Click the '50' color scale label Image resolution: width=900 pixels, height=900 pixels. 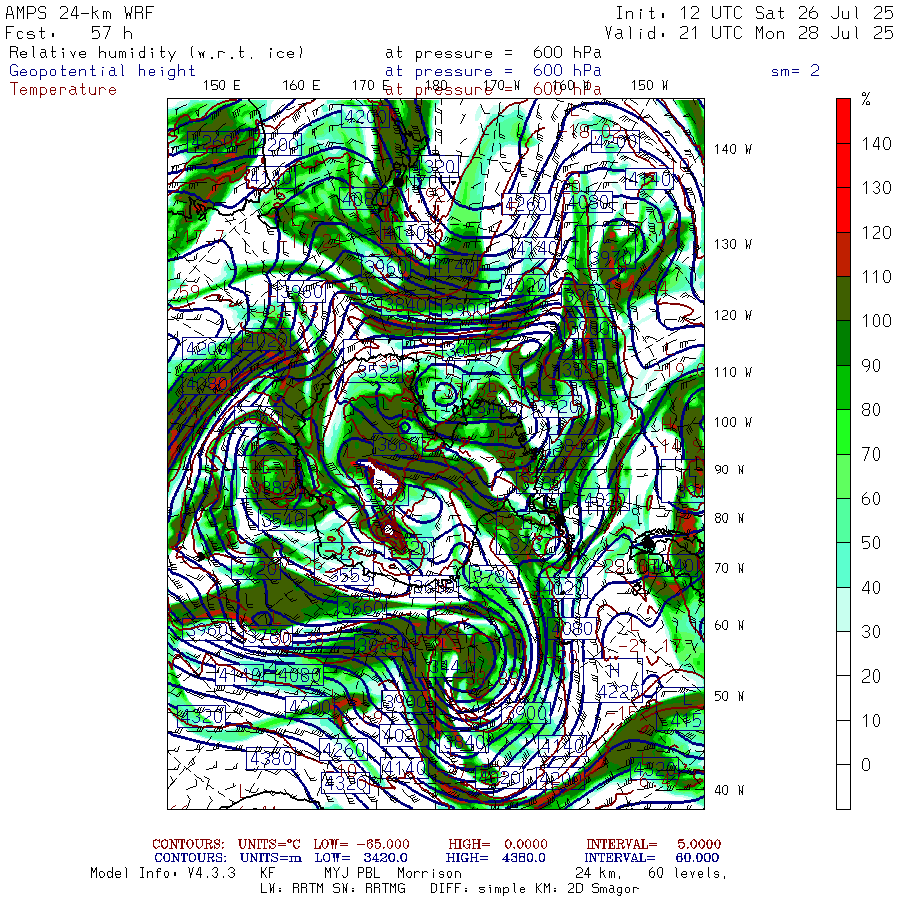871,543
